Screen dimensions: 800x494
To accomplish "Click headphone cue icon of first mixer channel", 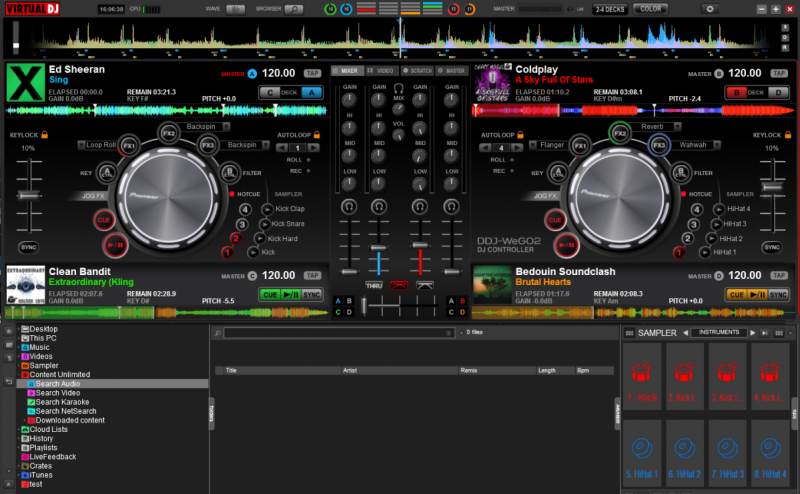I will pyautogui.click(x=349, y=207).
